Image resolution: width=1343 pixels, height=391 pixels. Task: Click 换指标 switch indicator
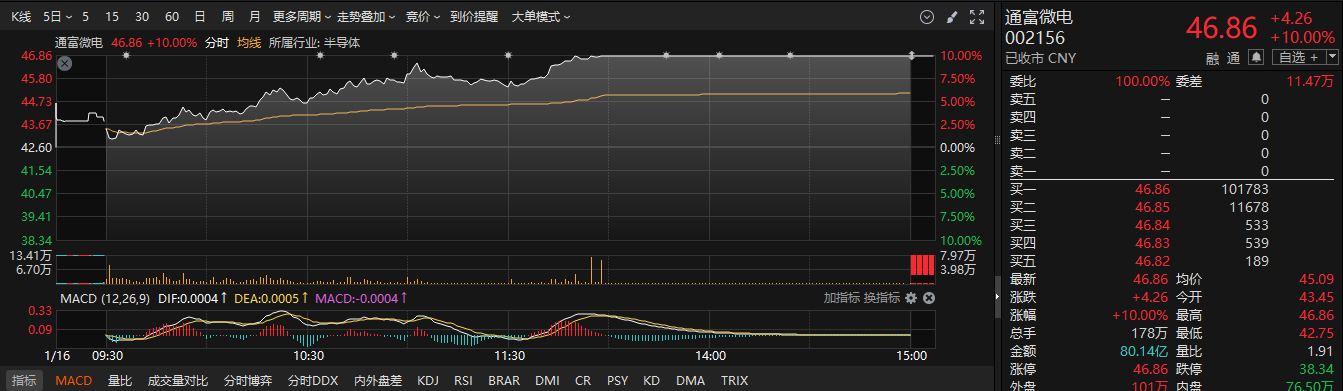881,298
